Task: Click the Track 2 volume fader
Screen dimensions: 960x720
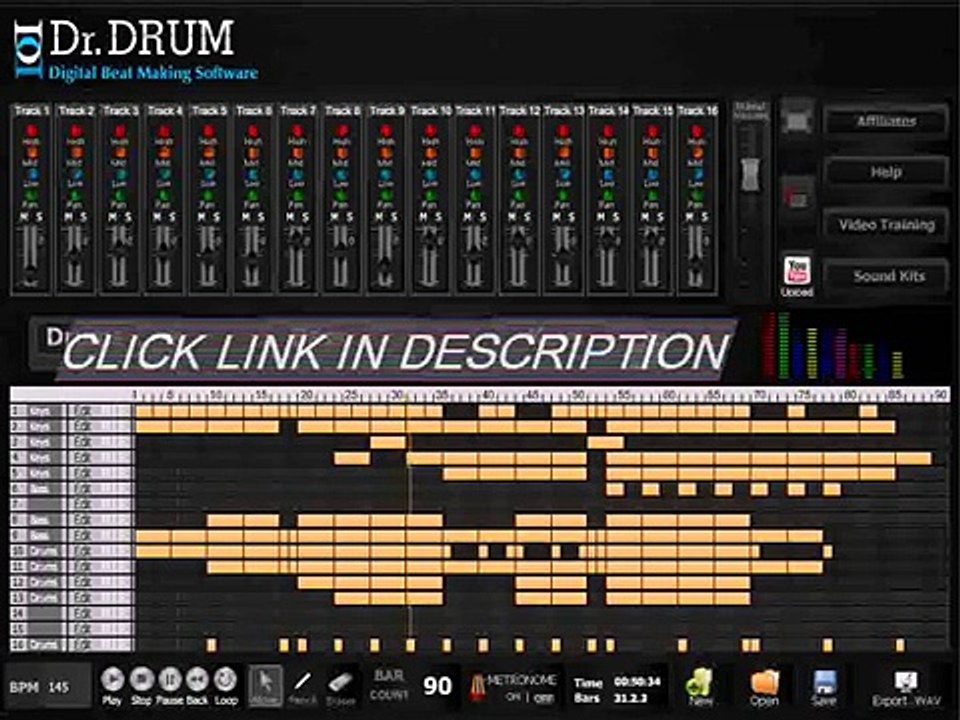Action: point(76,256)
